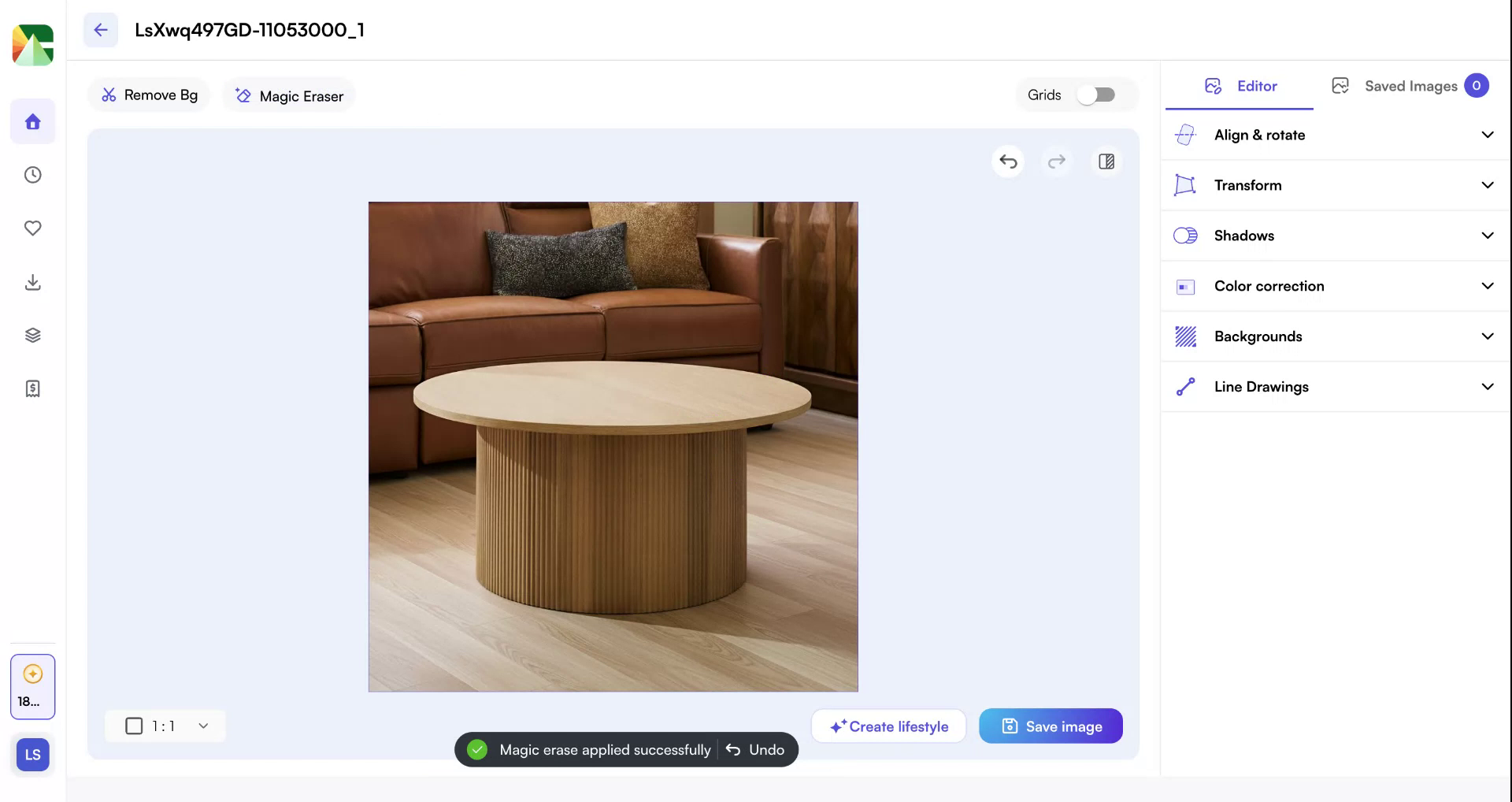This screenshot has width=1512, height=802.
Task: View favorites with the heart icon
Action: pyautogui.click(x=32, y=228)
